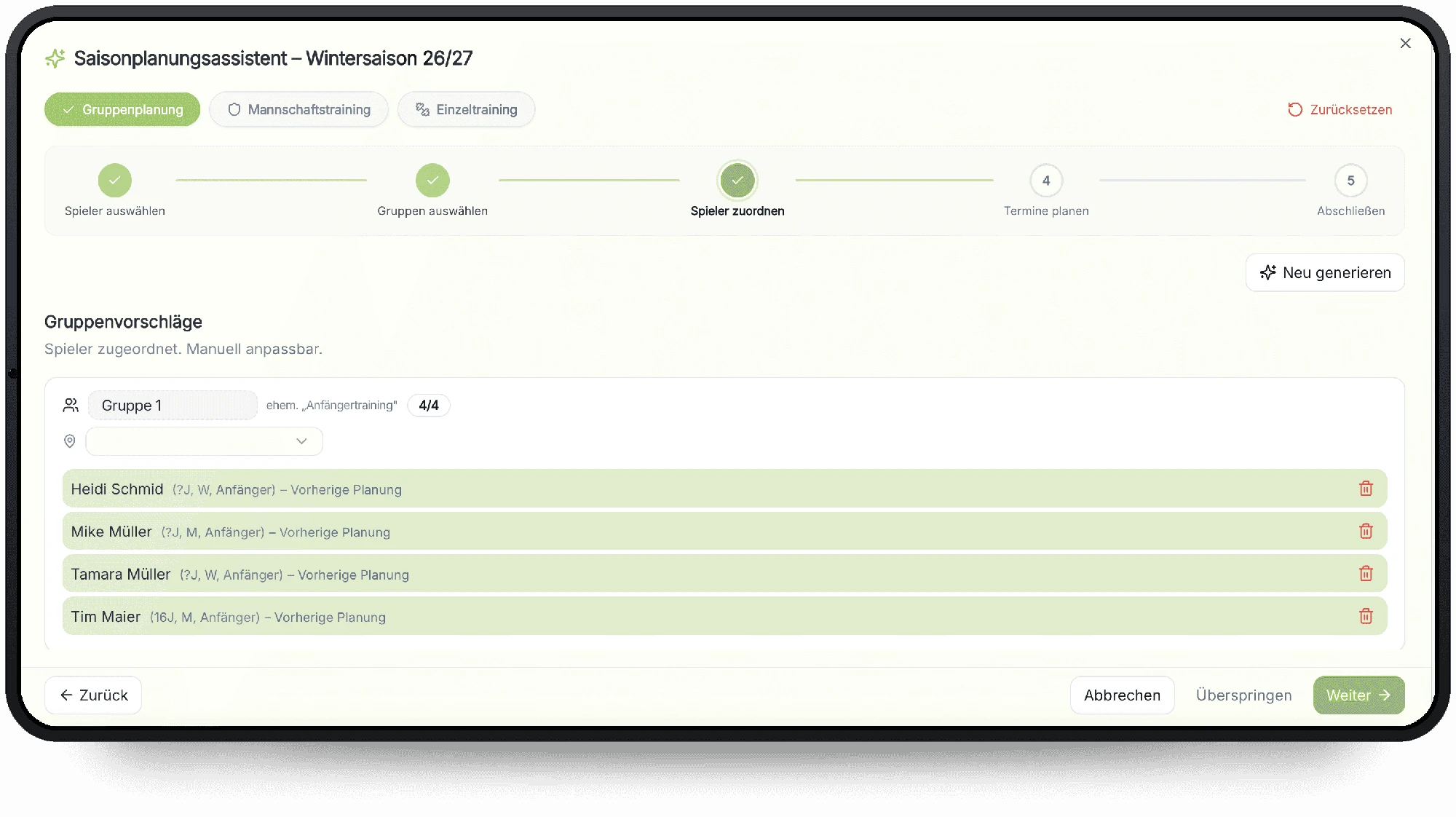Select the Gruppenplanung tab

(x=122, y=109)
